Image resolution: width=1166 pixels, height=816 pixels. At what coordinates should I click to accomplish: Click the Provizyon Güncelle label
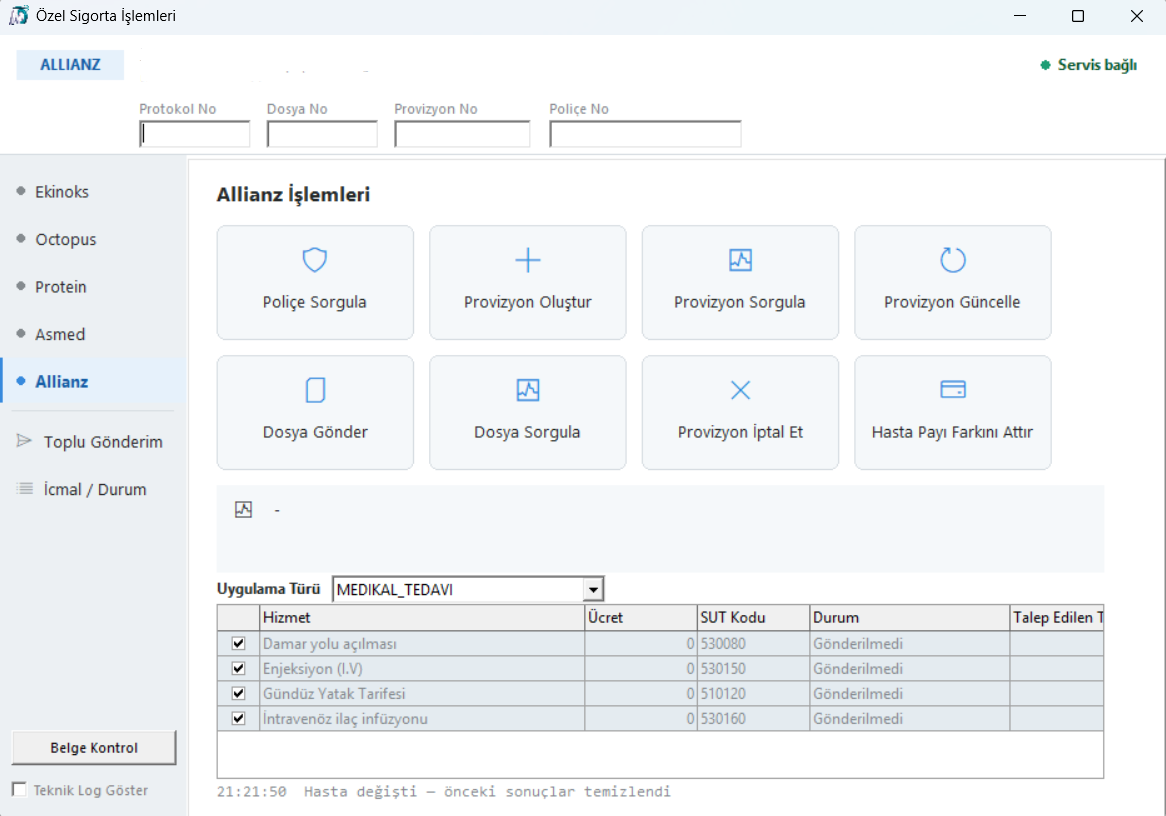pos(952,302)
